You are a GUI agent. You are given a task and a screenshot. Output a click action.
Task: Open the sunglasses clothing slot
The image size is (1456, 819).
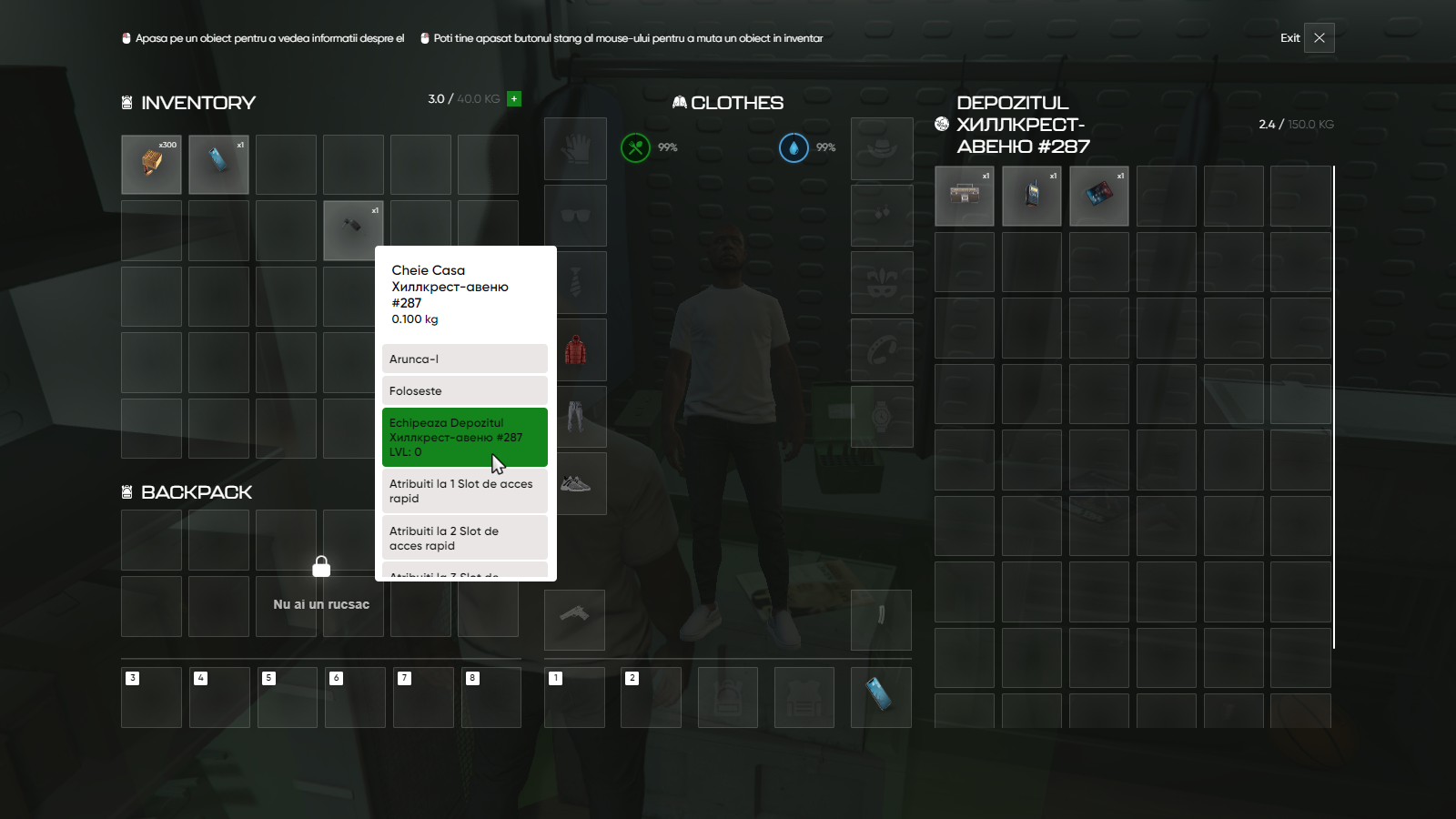(x=575, y=216)
